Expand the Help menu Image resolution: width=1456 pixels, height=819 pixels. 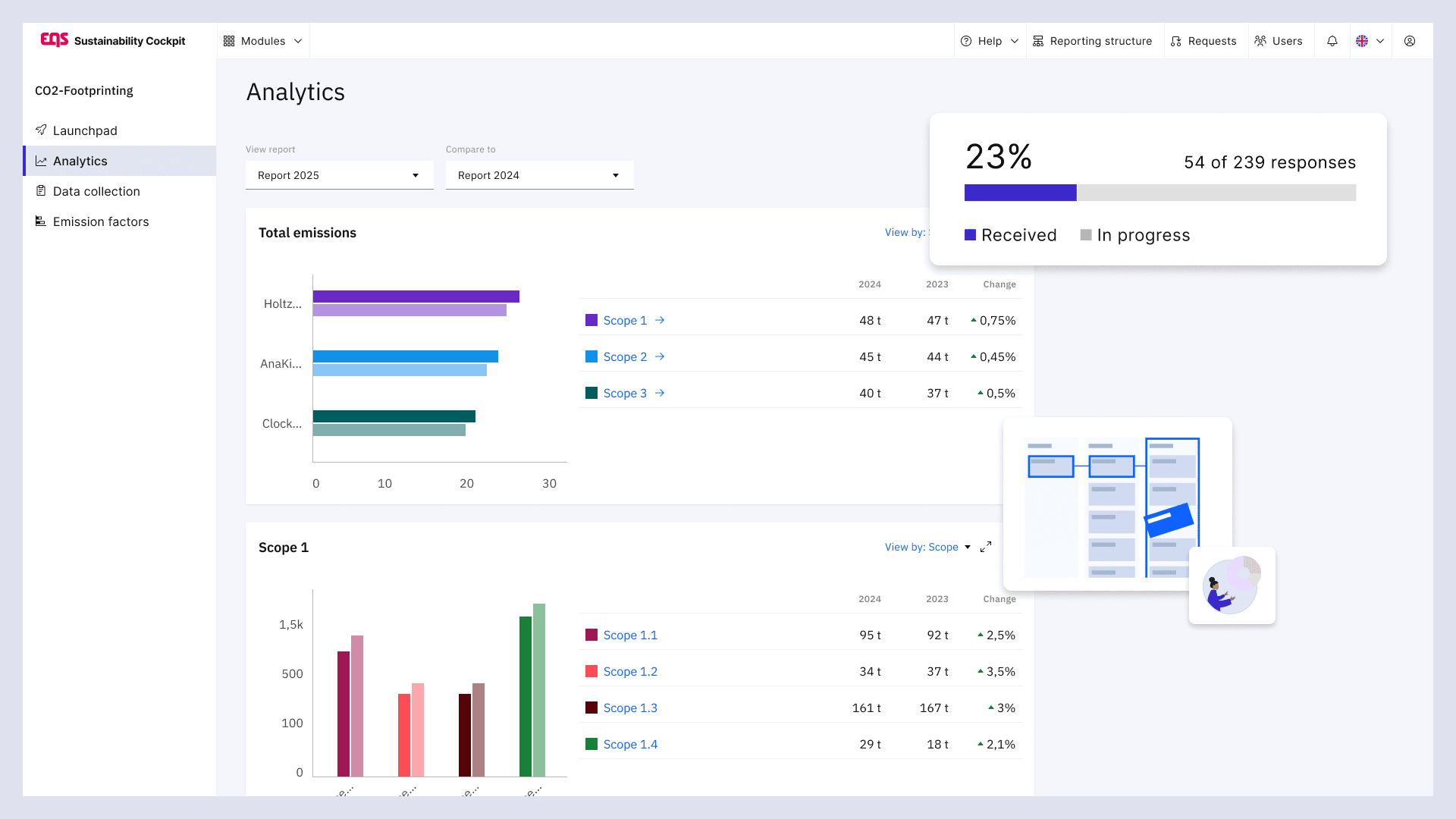(990, 41)
